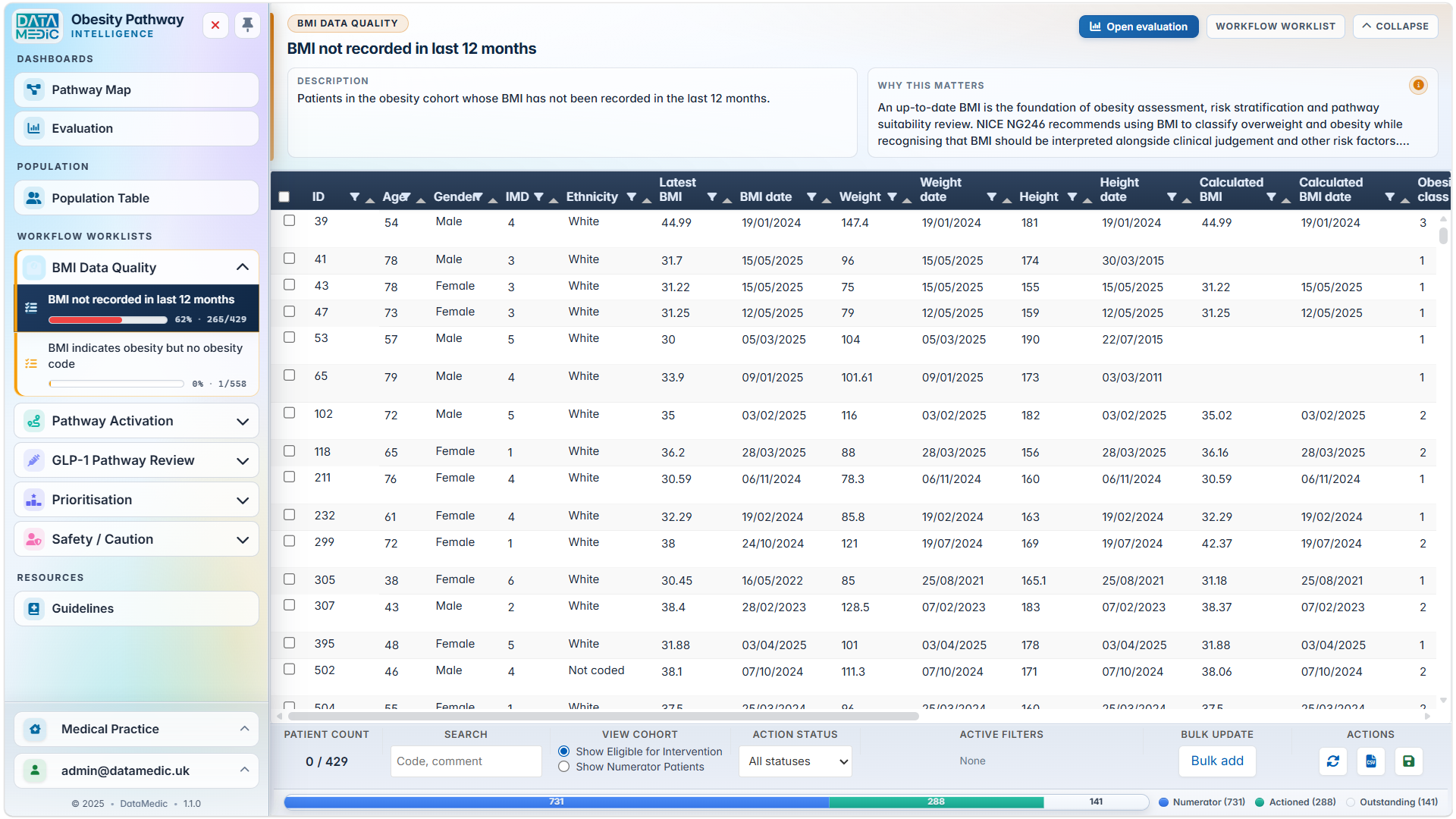Filter the Height column using its funnel icon
1456x819 pixels.
pos(1072,197)
